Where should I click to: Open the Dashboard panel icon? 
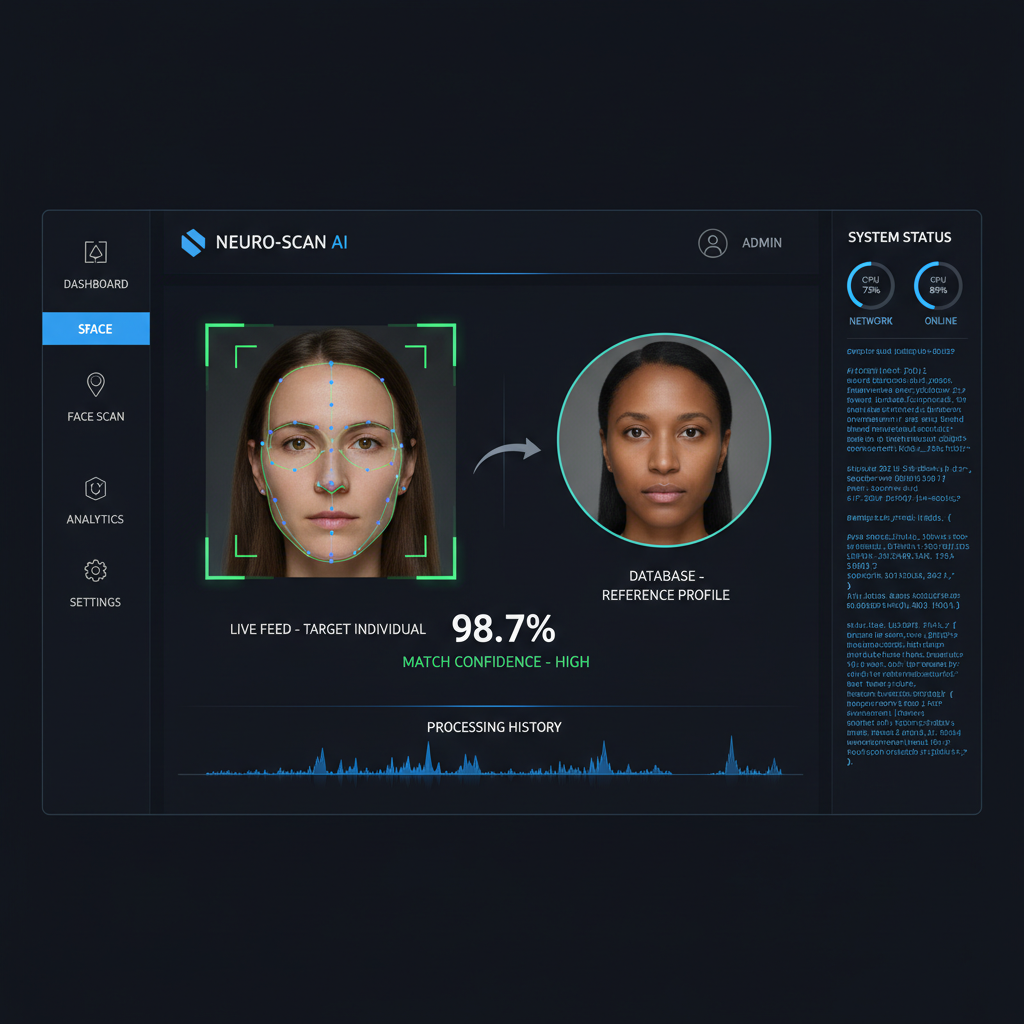pos(95,253)
